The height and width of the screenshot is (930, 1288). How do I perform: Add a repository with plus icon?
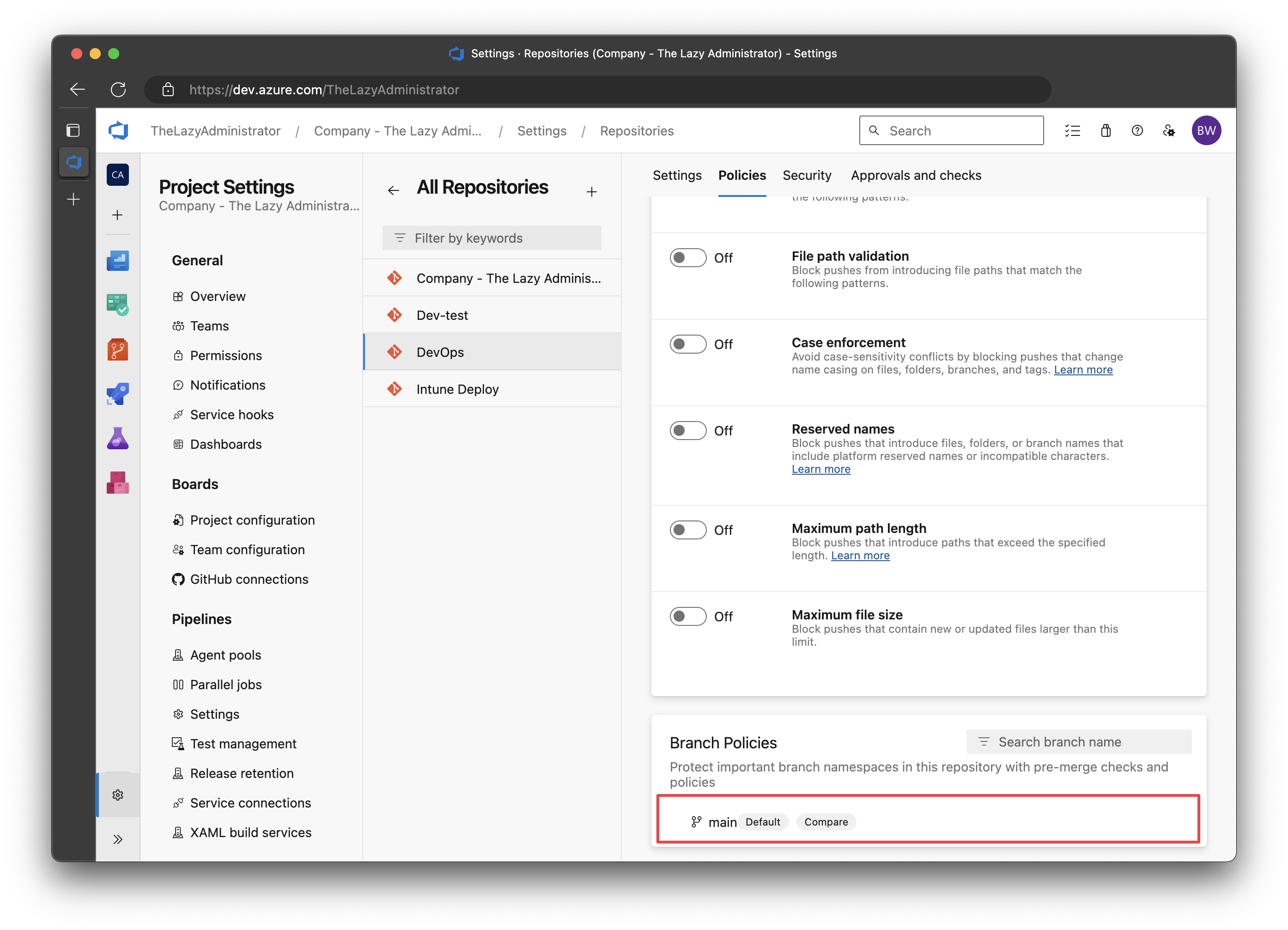click(591, 191)
